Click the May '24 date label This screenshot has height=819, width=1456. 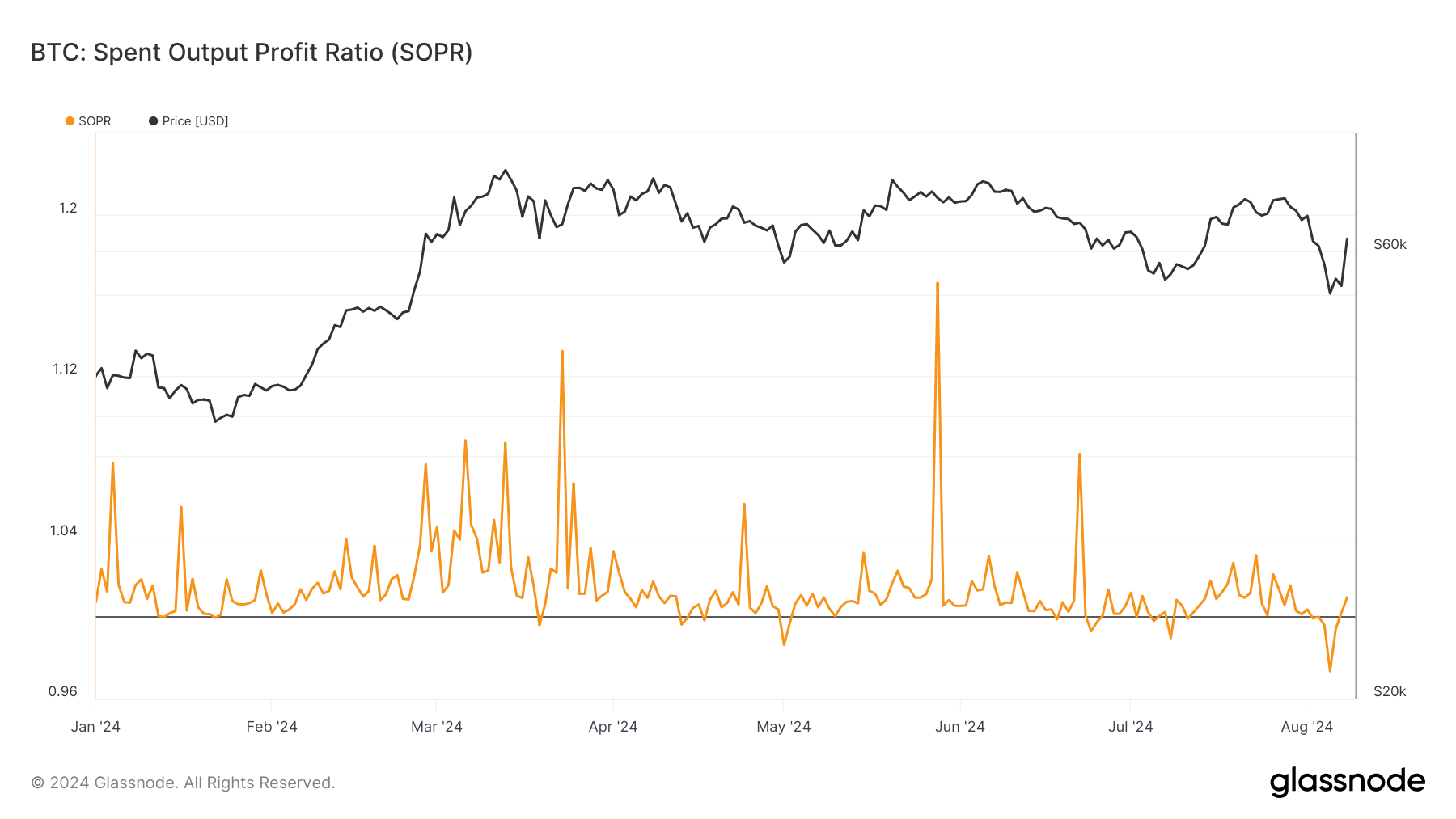click(784, 726)
